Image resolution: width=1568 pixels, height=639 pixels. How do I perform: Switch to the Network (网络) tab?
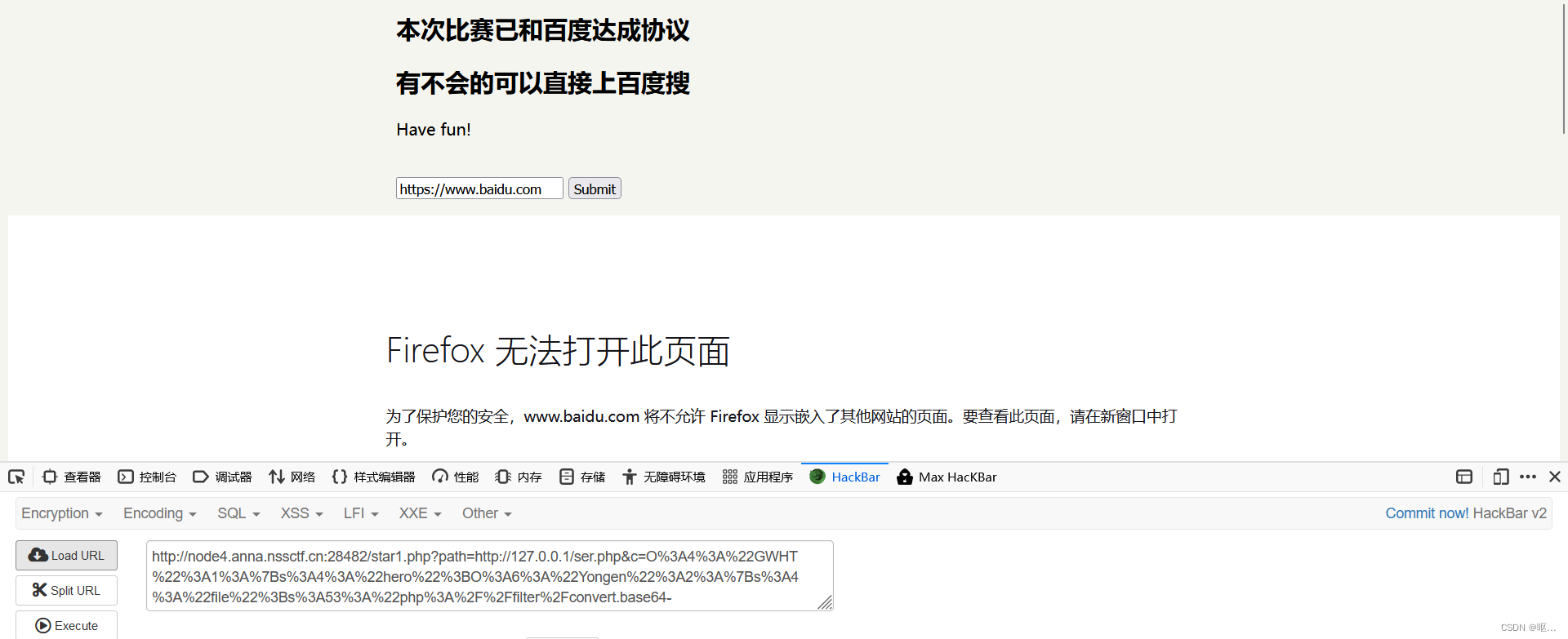tap(292, 477)
